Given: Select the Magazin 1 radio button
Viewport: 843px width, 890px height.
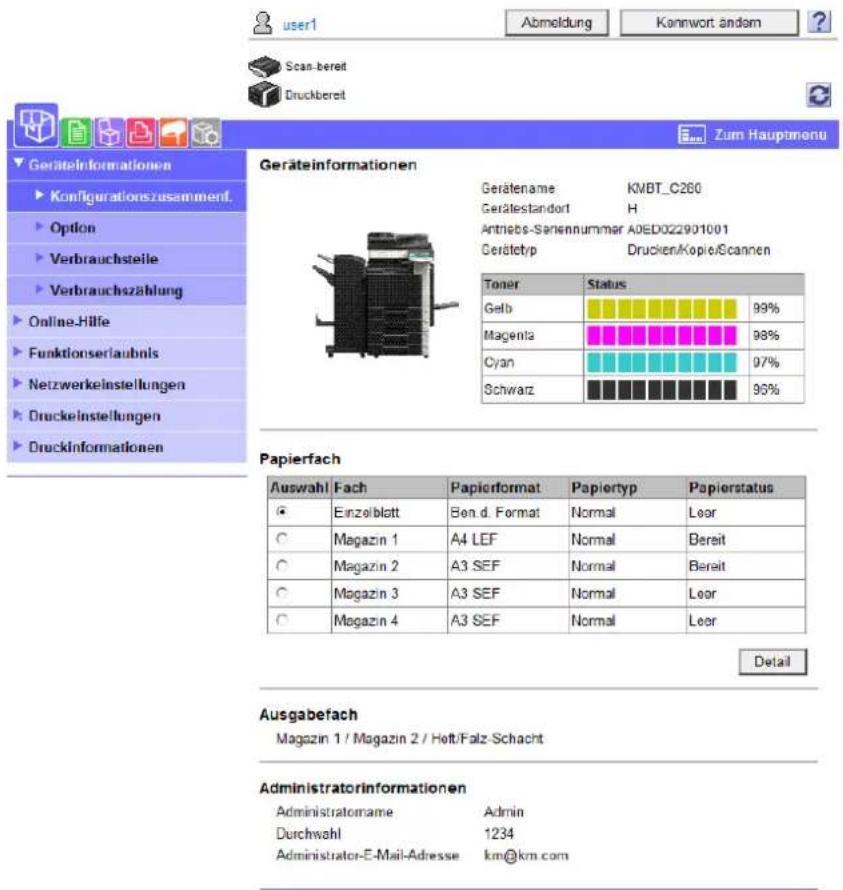Looking at the screenshot, I should tap(282, 539).
